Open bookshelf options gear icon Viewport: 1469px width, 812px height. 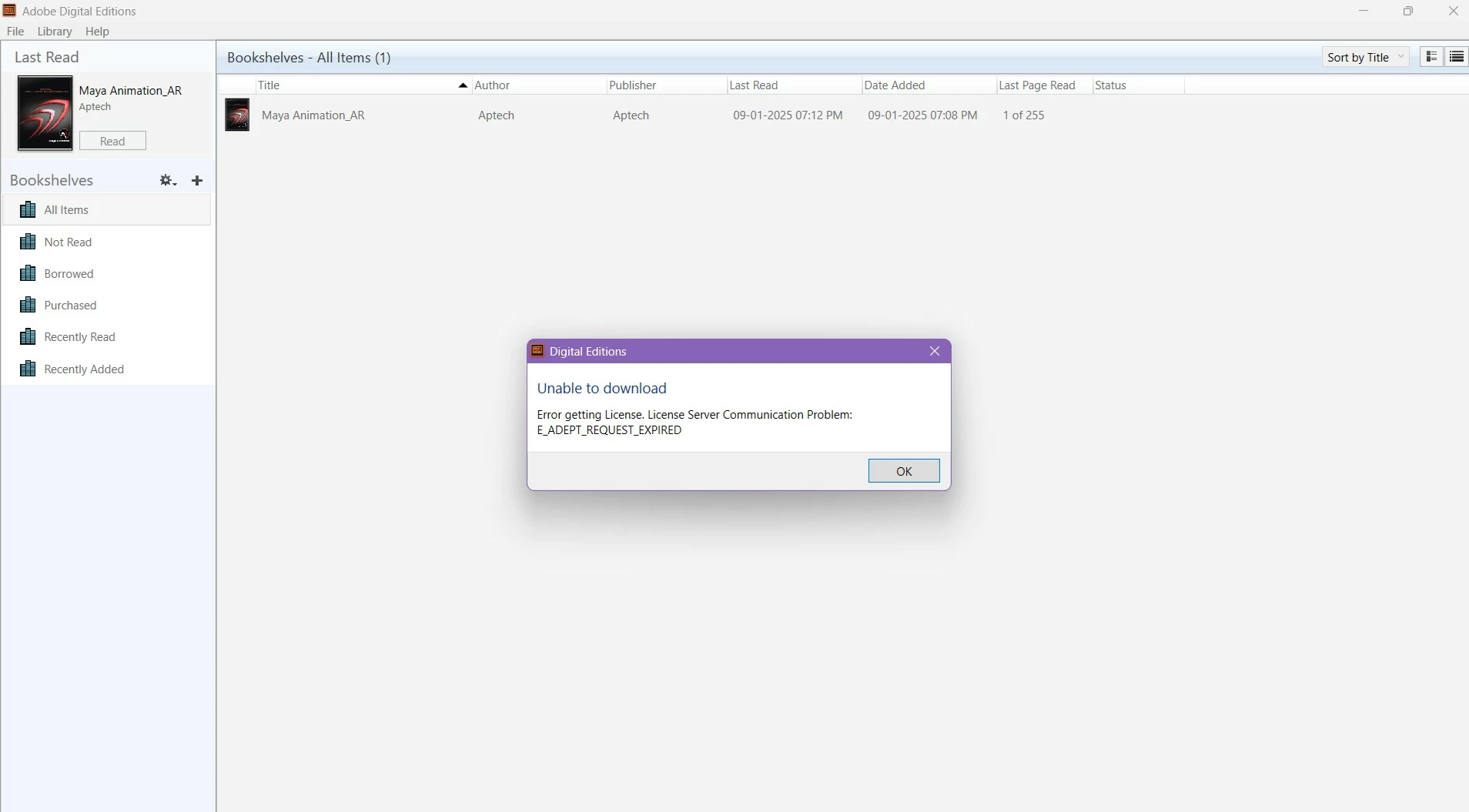point(168,180)
